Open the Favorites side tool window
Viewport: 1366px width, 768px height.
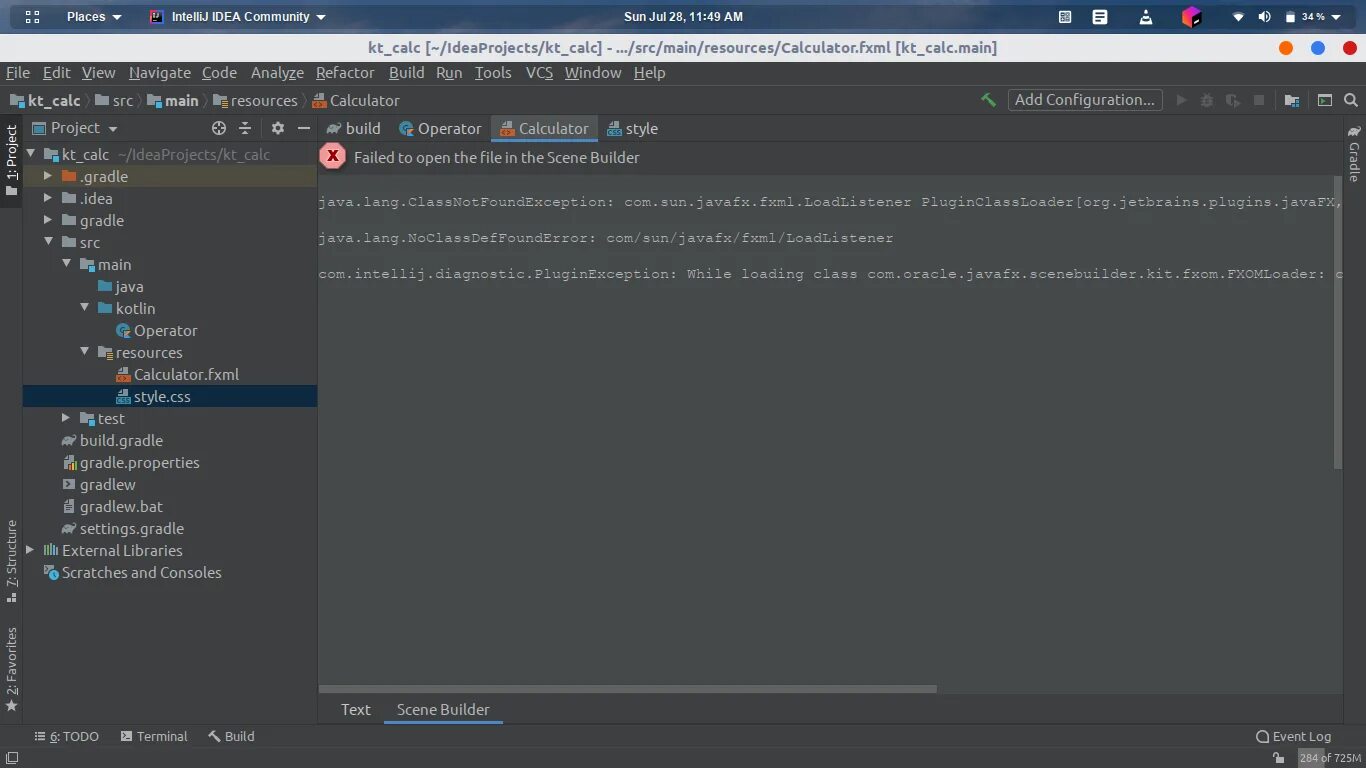coord(11,668)
